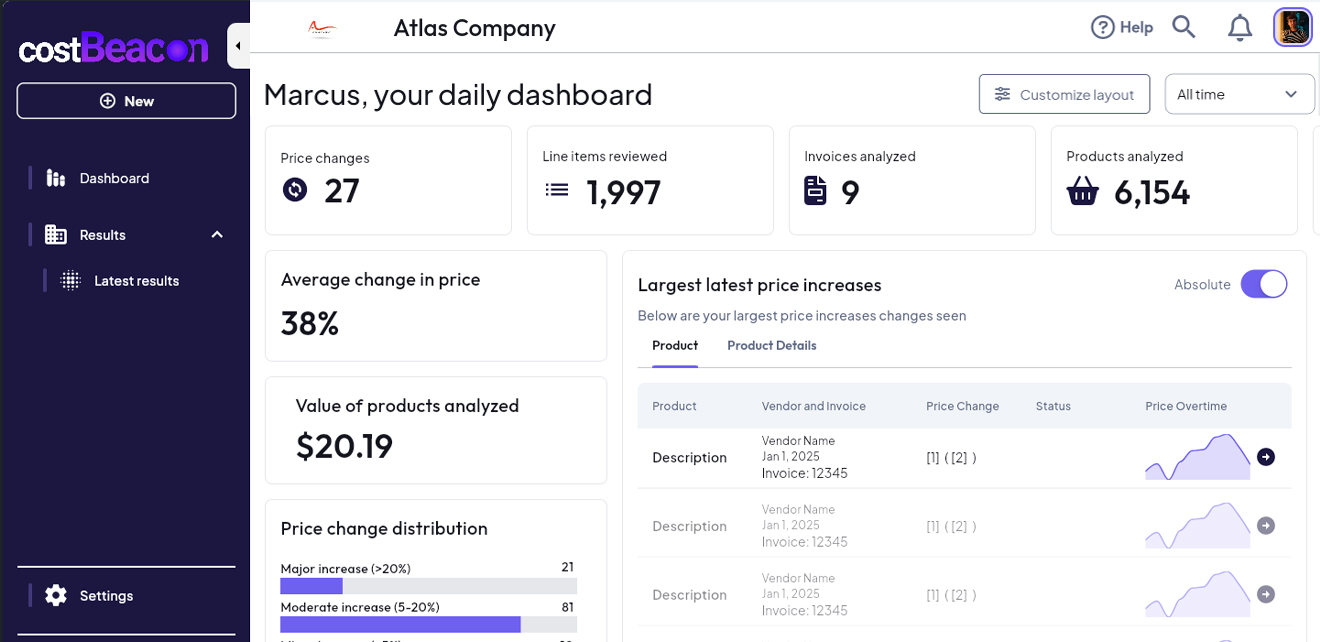Image resolution: width=1320 pixels, height=642 pixels.
Task: Click the Atlas Company logo
Action: [320, 27]
